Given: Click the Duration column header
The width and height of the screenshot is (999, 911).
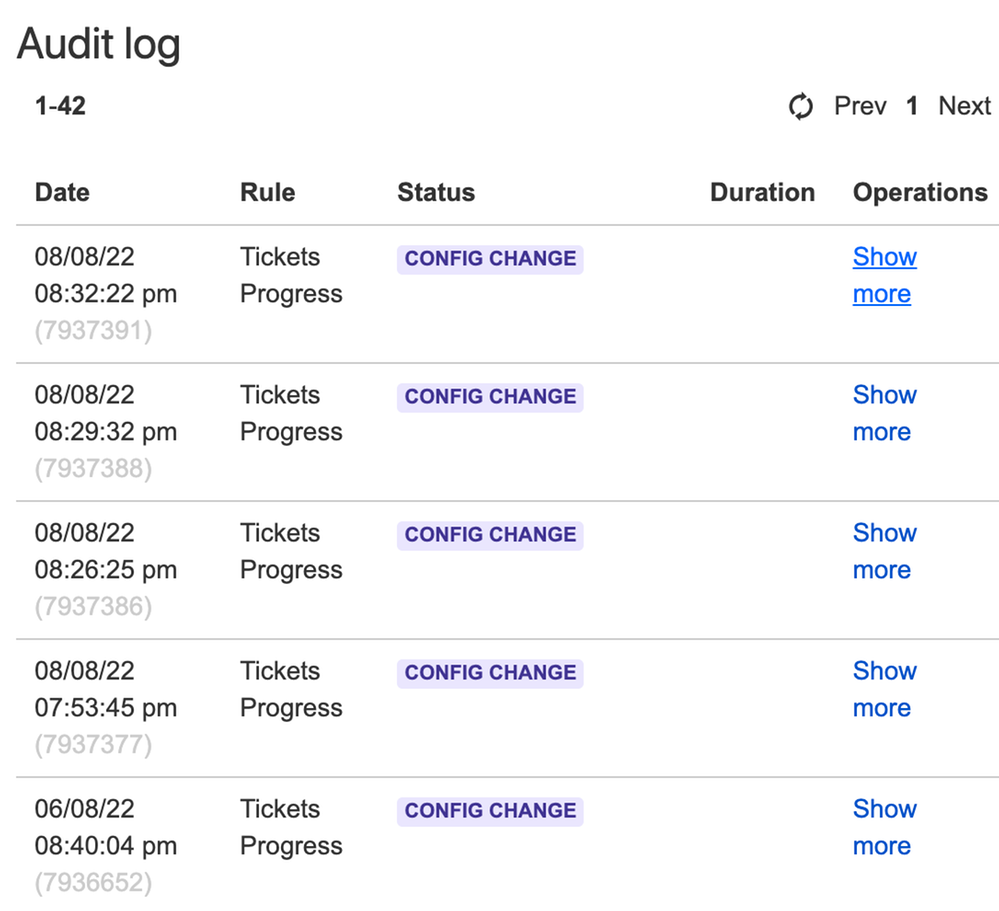Looking at the screenshot, I should (x=762, y=192).
